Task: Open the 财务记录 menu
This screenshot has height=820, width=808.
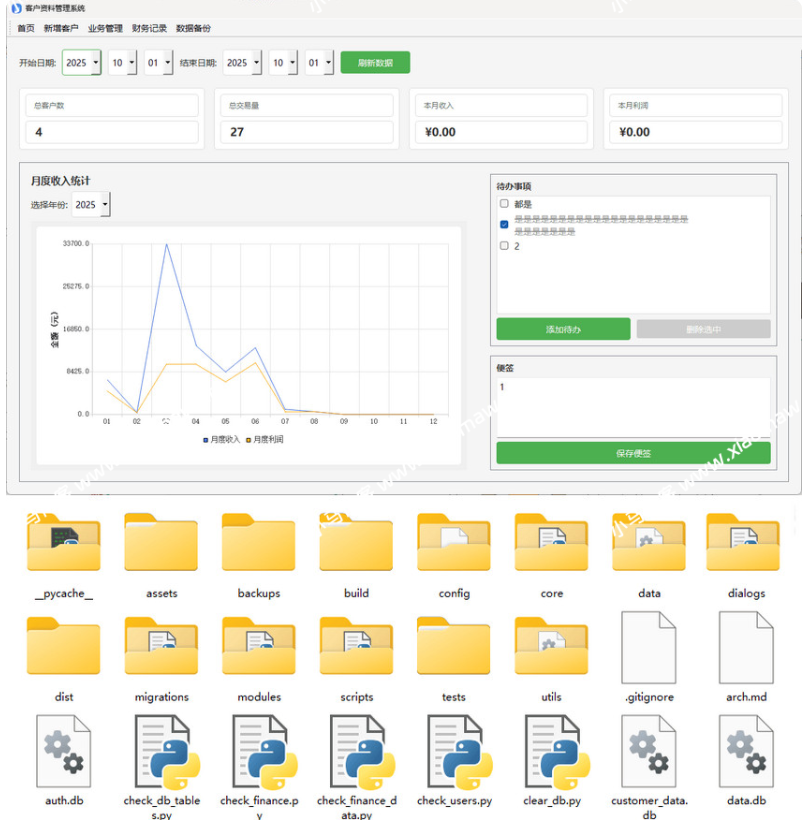Action: click(x=149, y=28)
